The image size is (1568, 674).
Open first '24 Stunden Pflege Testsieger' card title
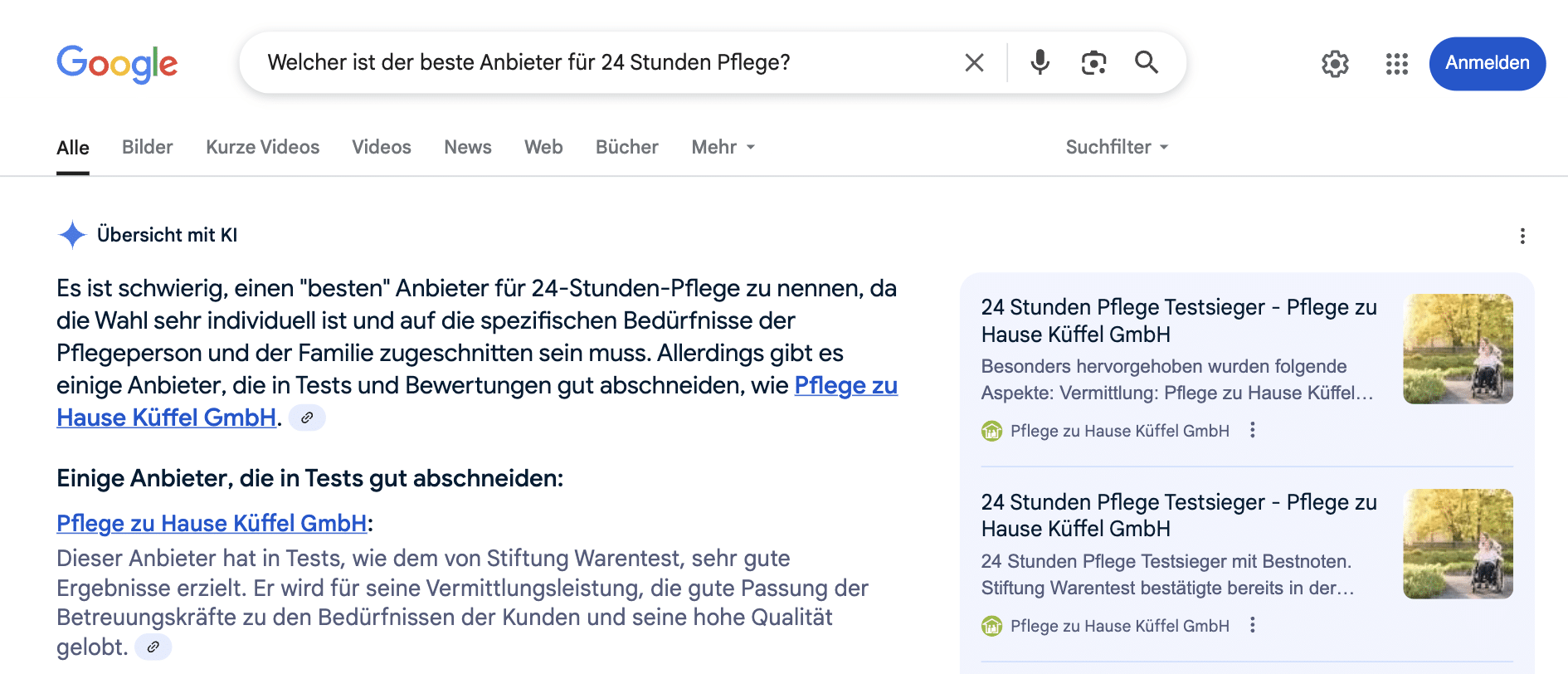[1179, 320]
